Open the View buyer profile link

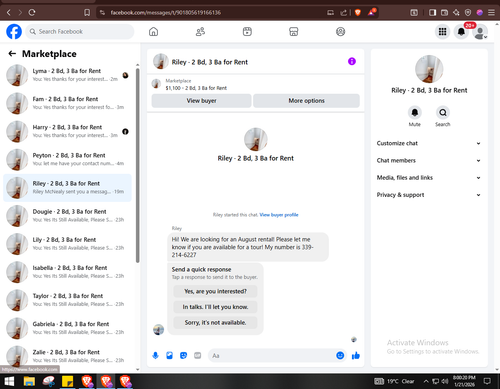(x=279, y=215)
